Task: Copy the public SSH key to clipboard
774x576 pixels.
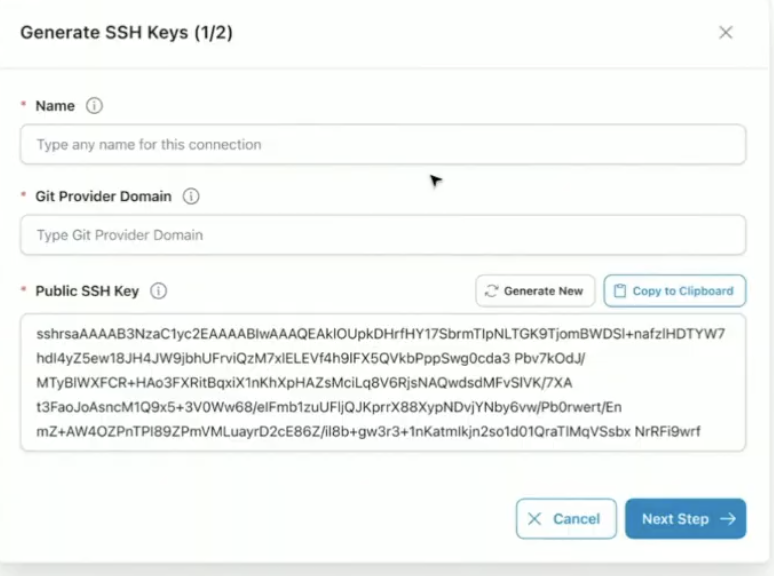Action: coord(675,291)
